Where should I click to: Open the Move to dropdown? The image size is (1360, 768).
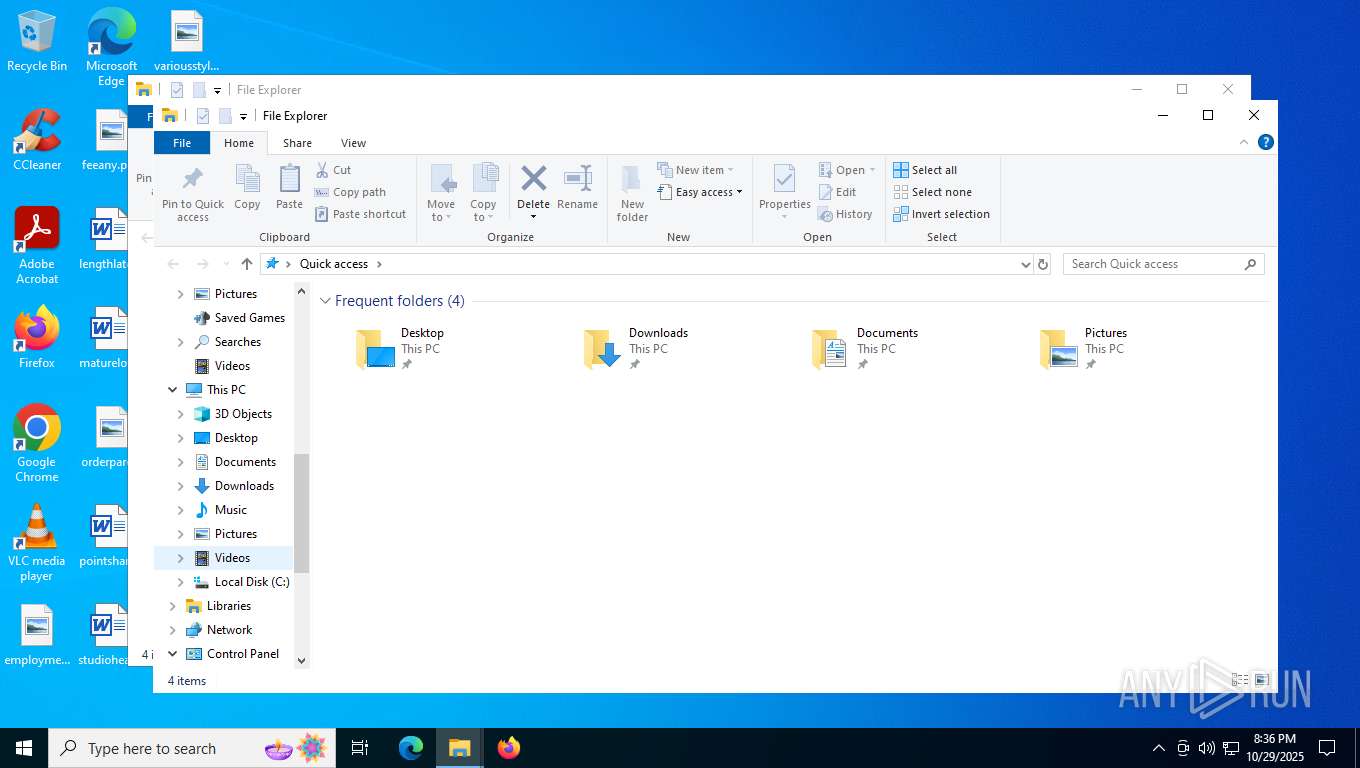(441, 194)
